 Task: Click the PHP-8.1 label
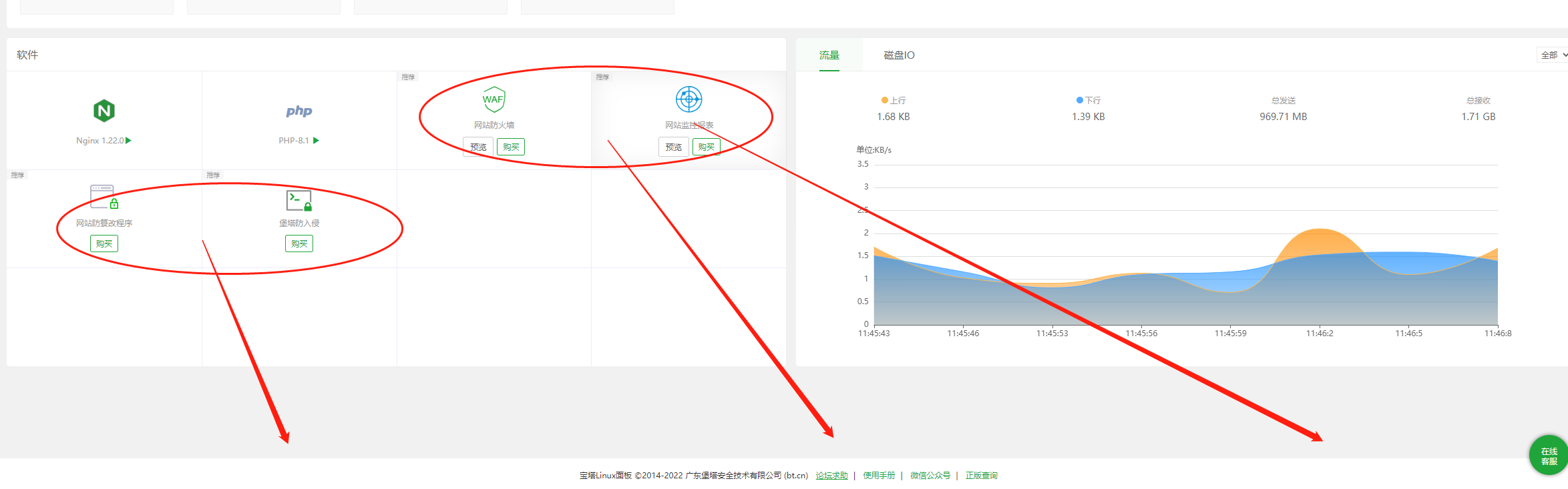click(x=294, y=141)
